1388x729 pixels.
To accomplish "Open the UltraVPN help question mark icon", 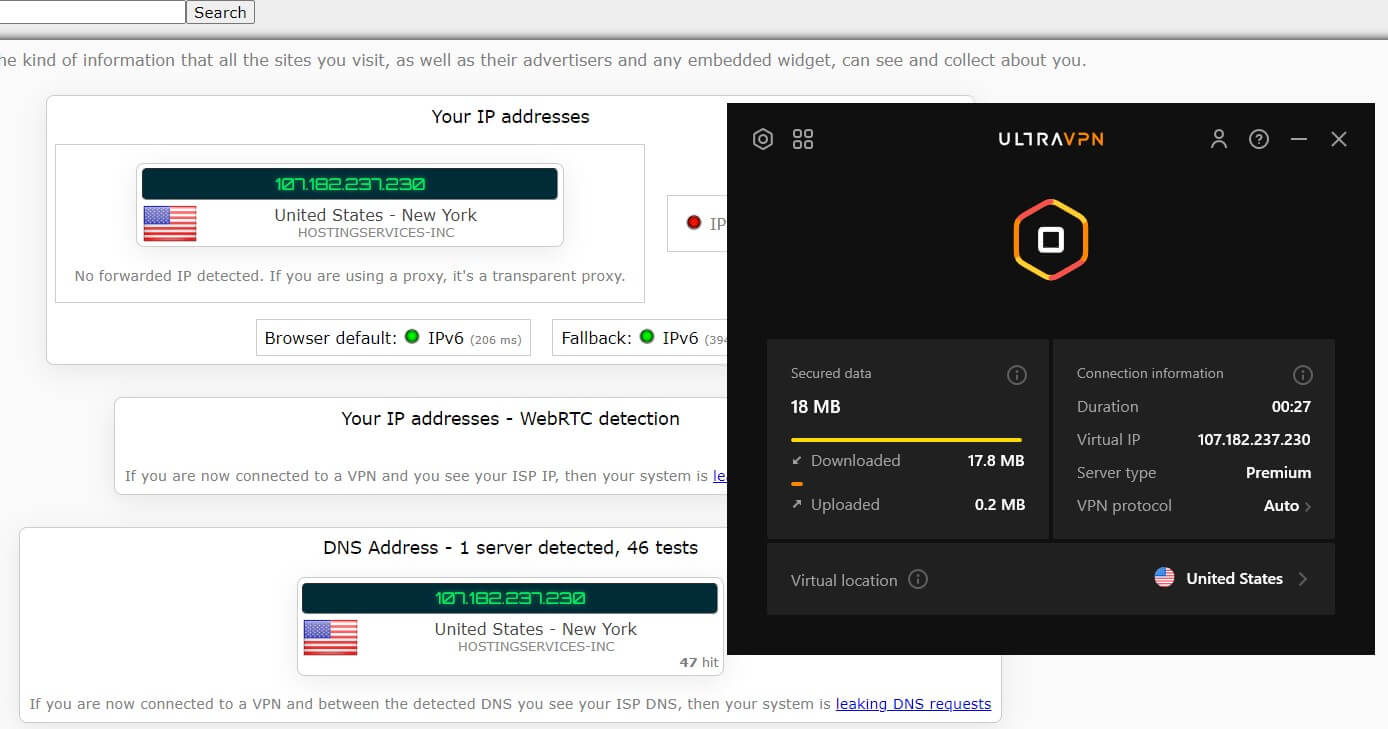I will pyautogui.click(x=1259, y=139).
